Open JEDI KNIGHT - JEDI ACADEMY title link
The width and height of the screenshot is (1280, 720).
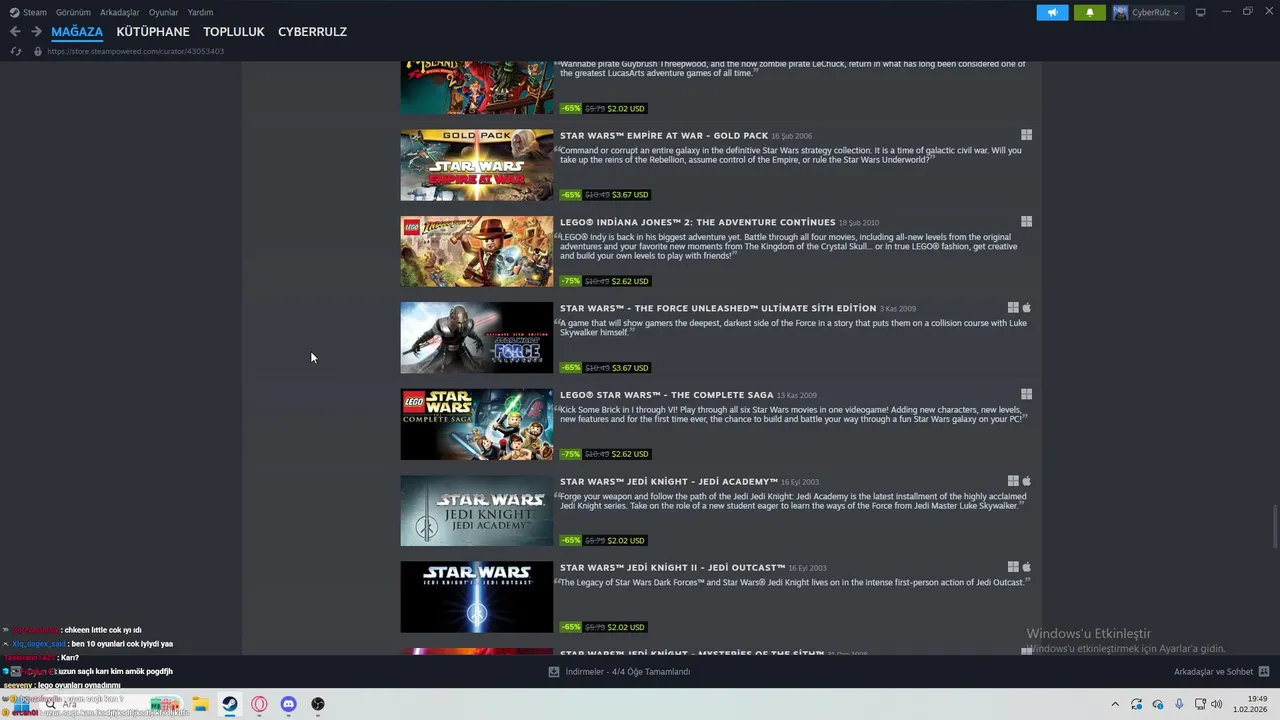(669, 482)
